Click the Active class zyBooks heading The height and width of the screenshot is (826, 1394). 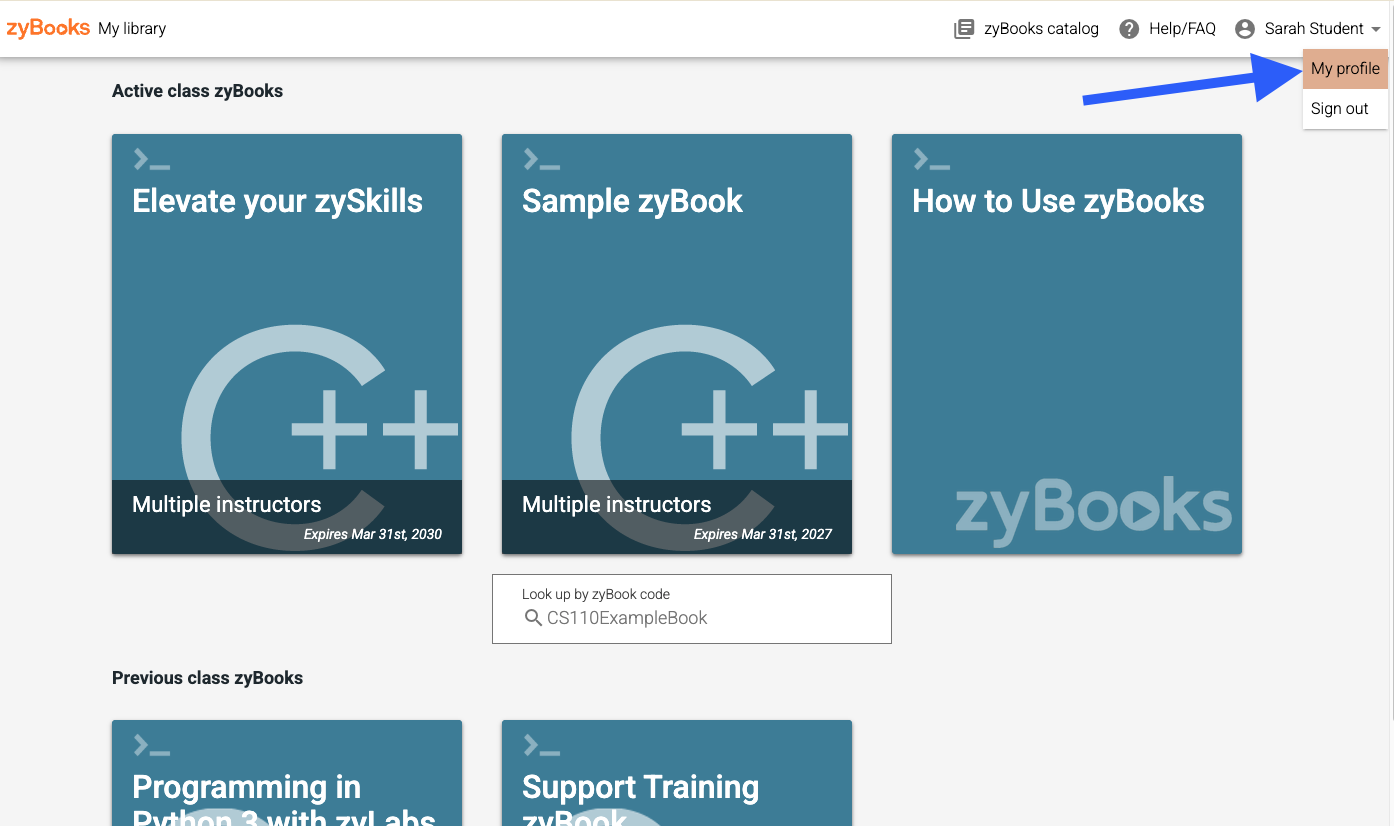pyautogui.click(x=197, y=91)
